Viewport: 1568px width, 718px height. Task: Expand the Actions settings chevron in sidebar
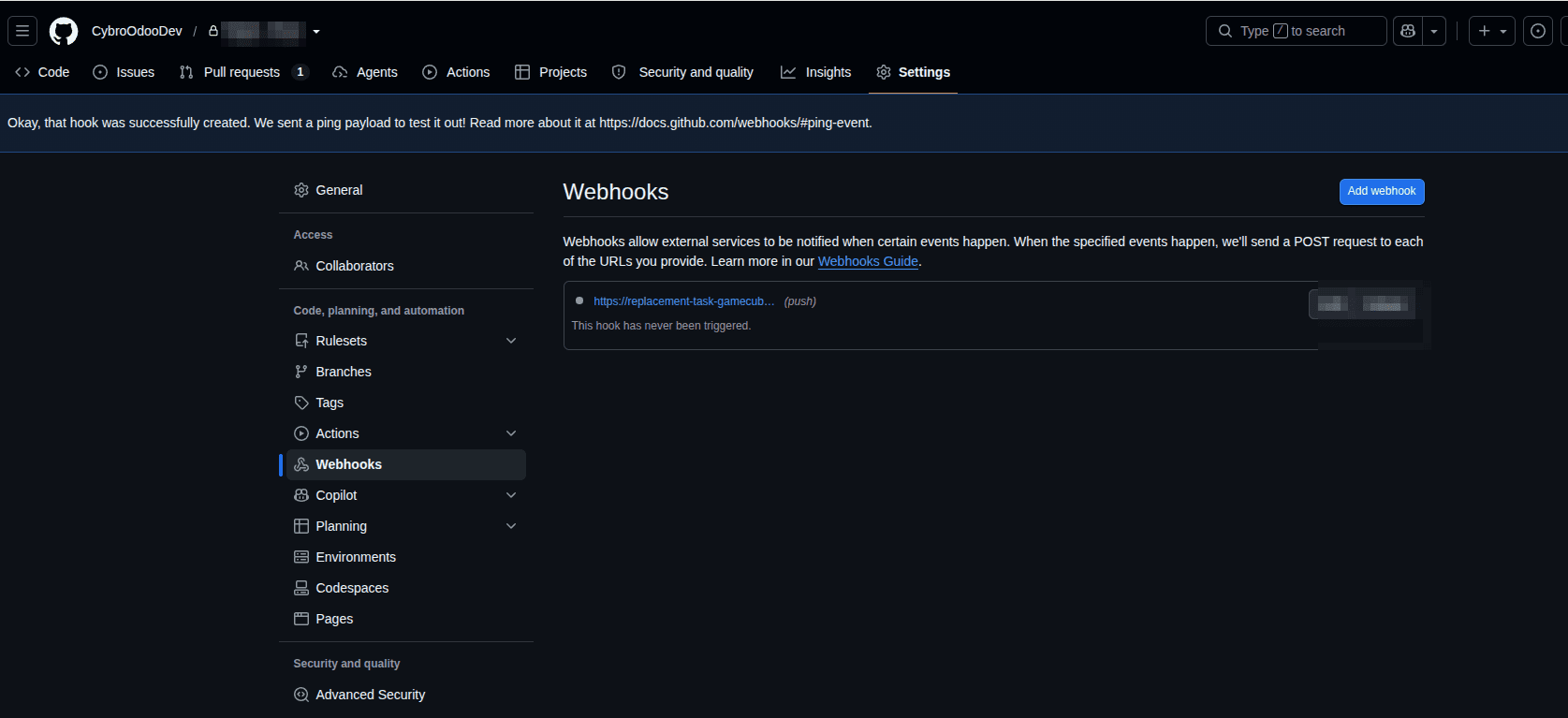tap(511, 433)
